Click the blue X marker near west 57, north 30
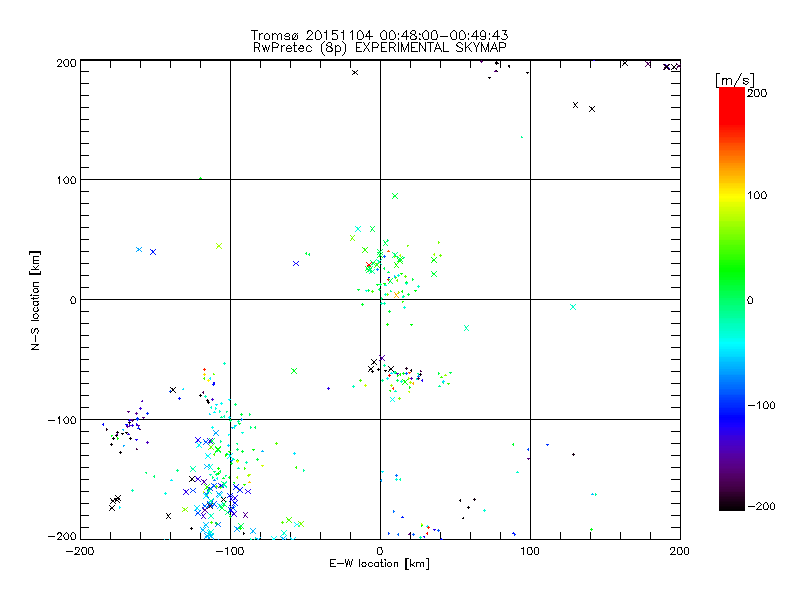Viewport: 800px width, 600px height. click(296, 264)
